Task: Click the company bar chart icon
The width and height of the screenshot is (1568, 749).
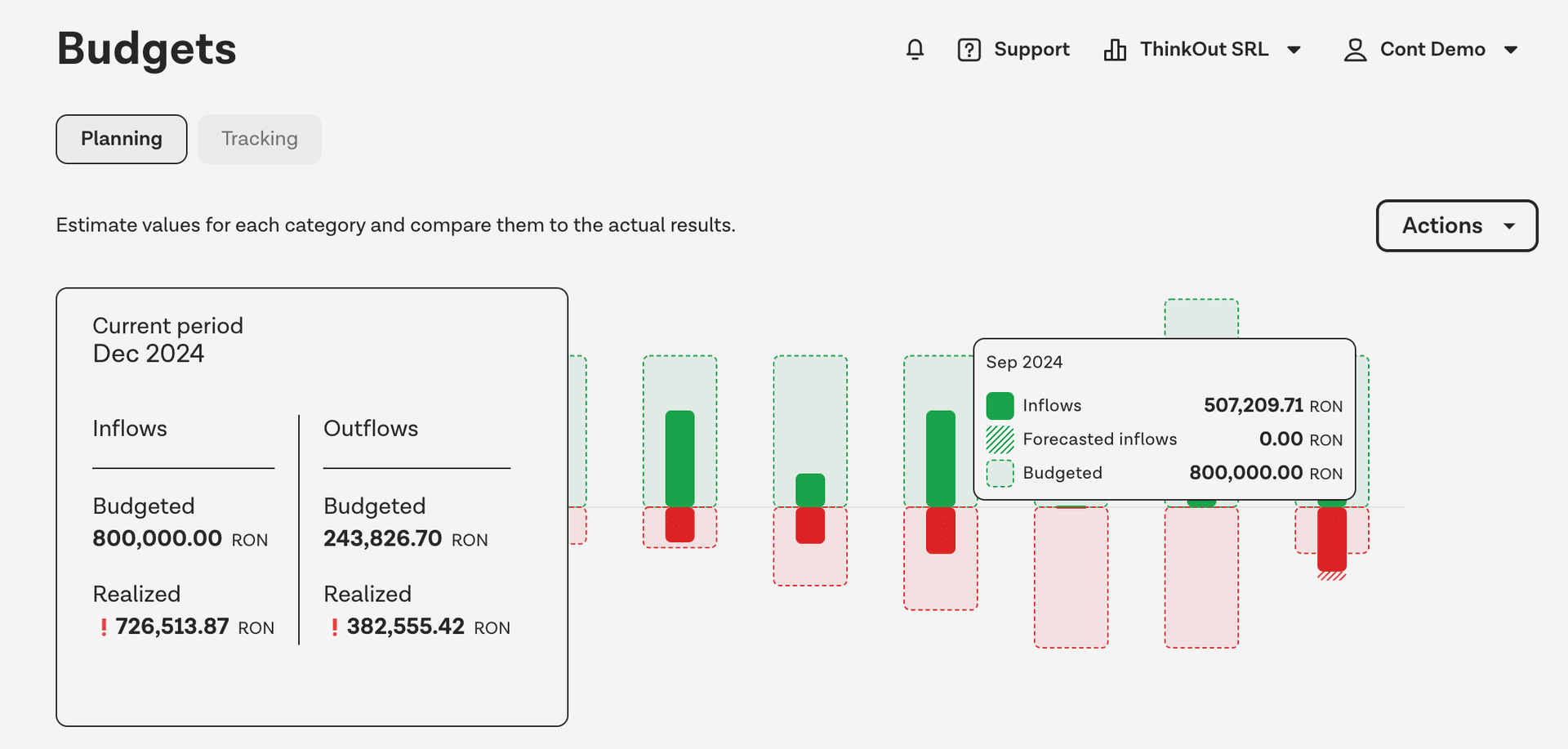Action: coord(1115,50)
